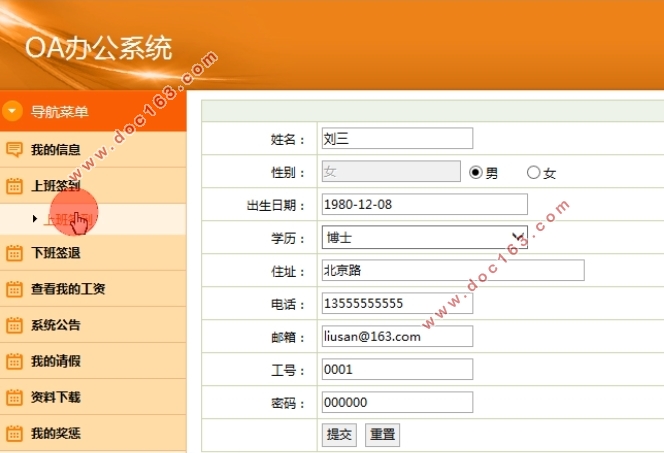Select the 男 radio button

pos(476,173)
